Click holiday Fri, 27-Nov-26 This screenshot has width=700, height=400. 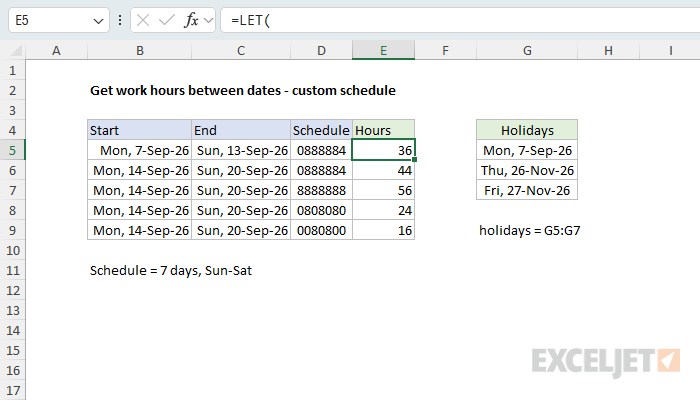[527, 191]
